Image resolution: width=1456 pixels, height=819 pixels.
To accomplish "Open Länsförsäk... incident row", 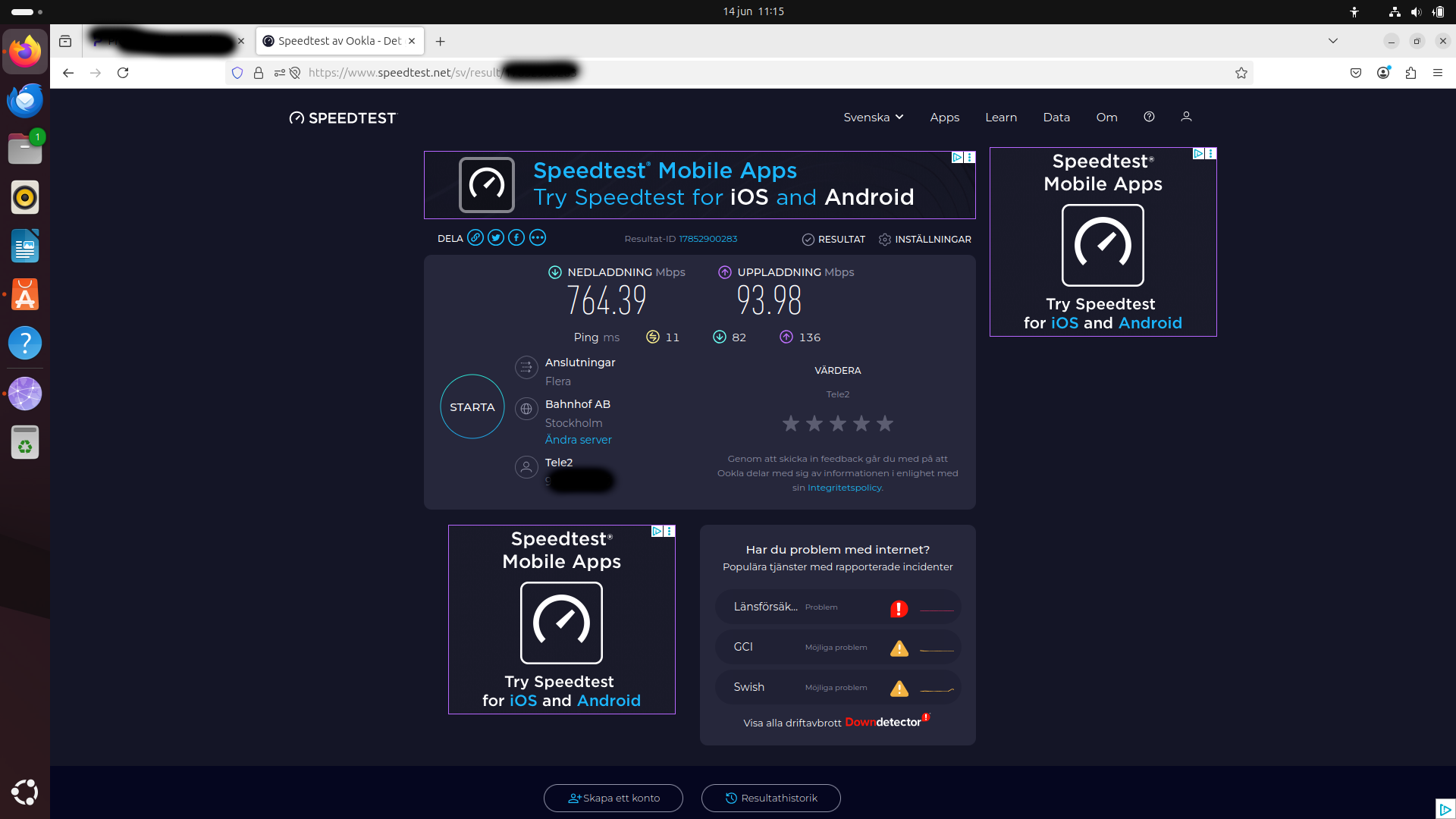I will tap(838, 607).
